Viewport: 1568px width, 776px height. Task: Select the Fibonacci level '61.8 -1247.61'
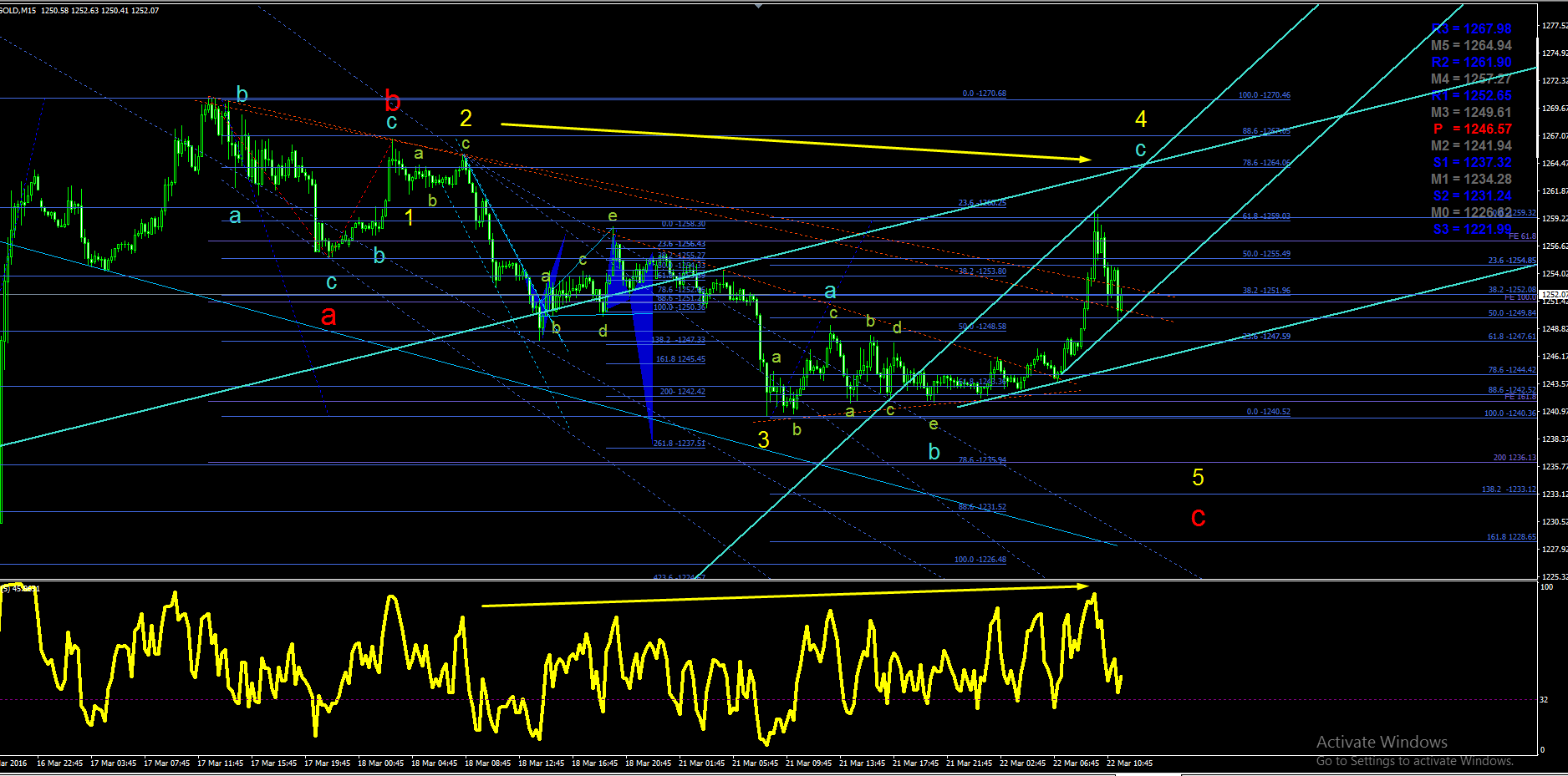click(1512, 337)
